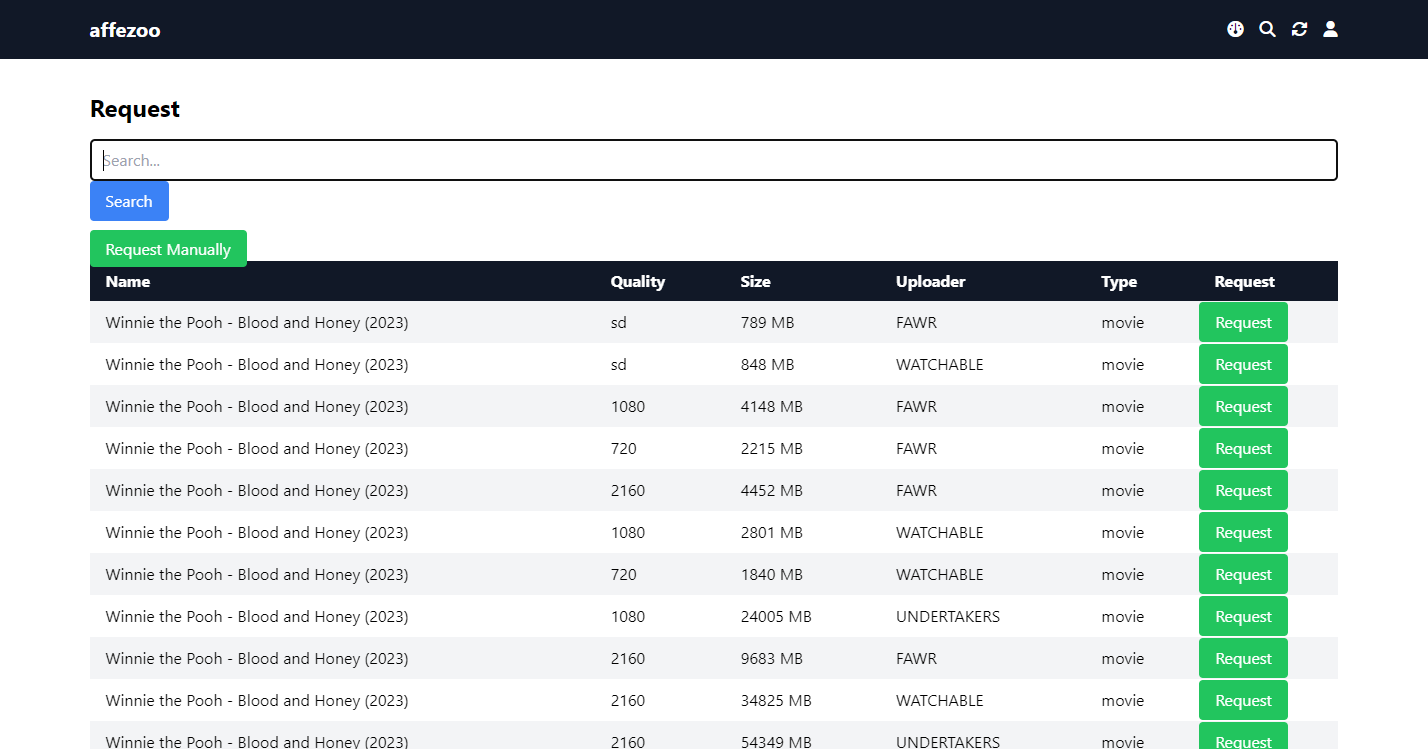
Task: Select the movie name in the 789 MB row
Action: 257,322
